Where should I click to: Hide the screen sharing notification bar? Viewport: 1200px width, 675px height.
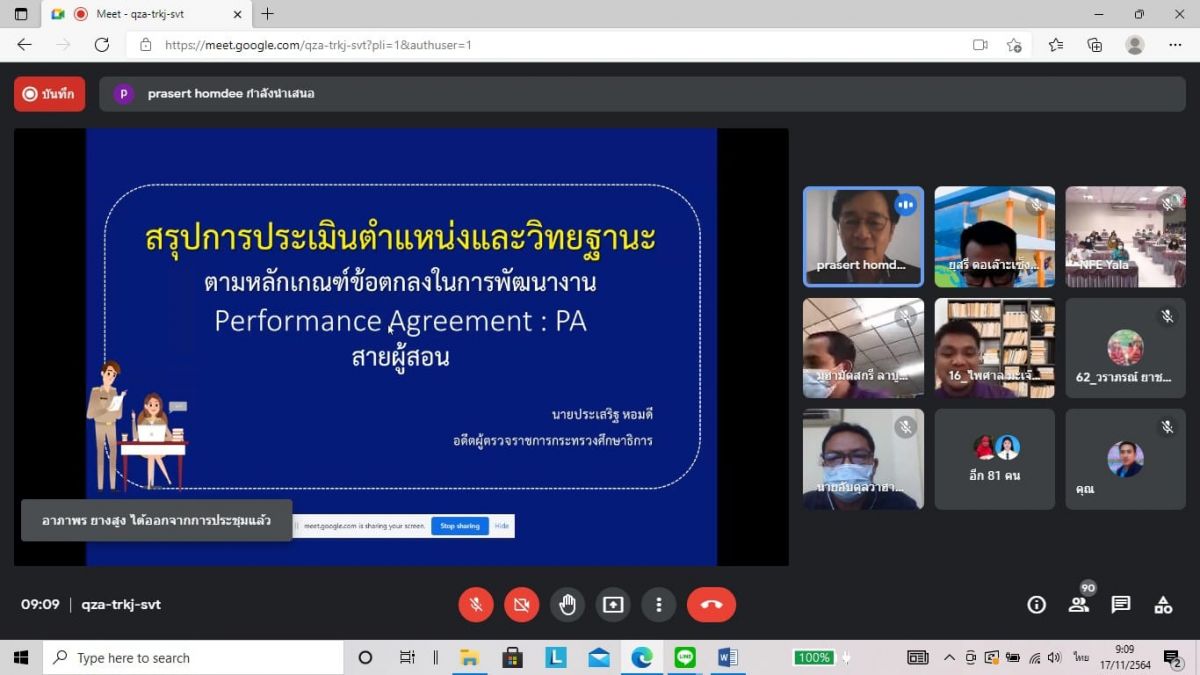502,526
